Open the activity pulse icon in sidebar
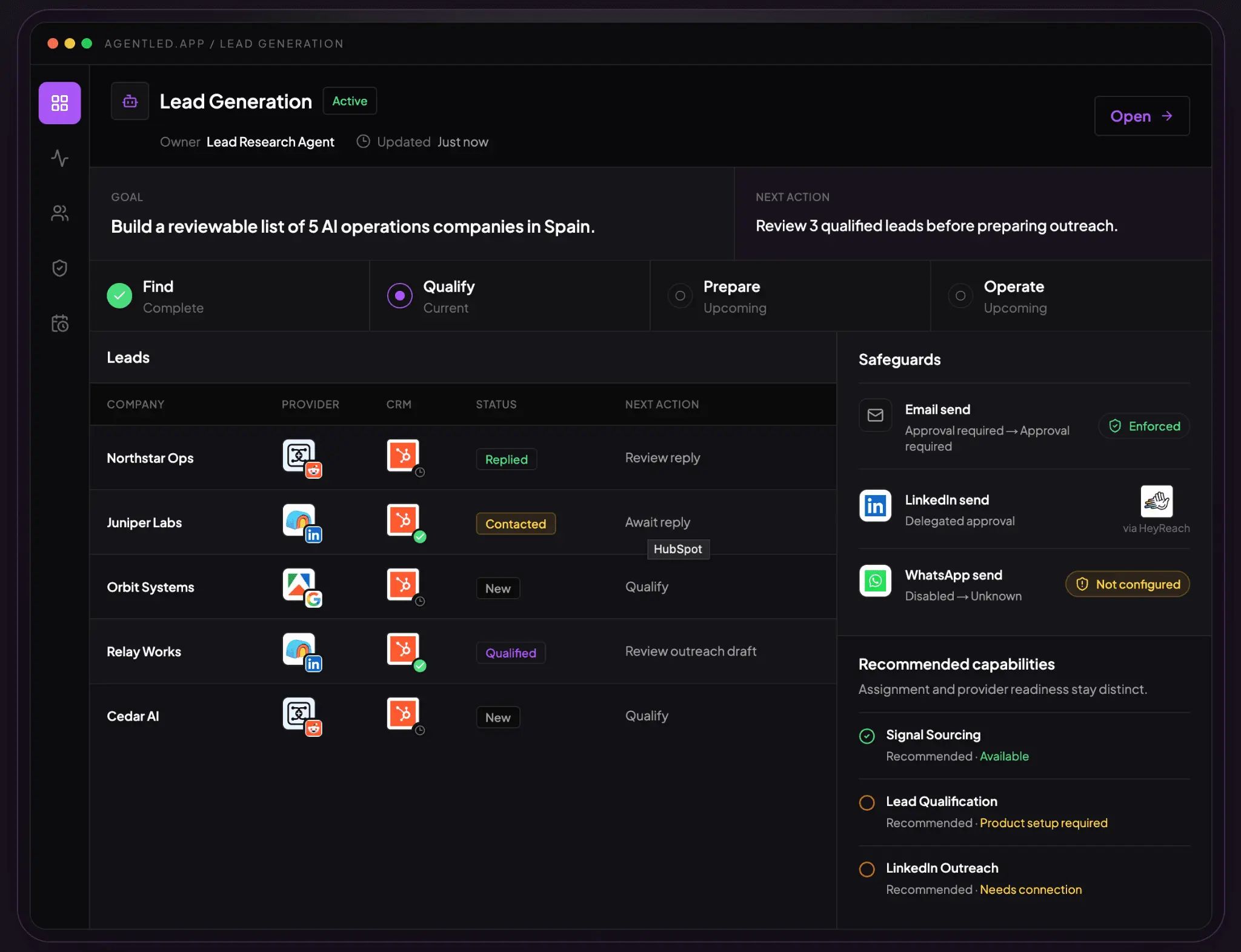This screenshot has height=952, width=1241. click(59, 158)
